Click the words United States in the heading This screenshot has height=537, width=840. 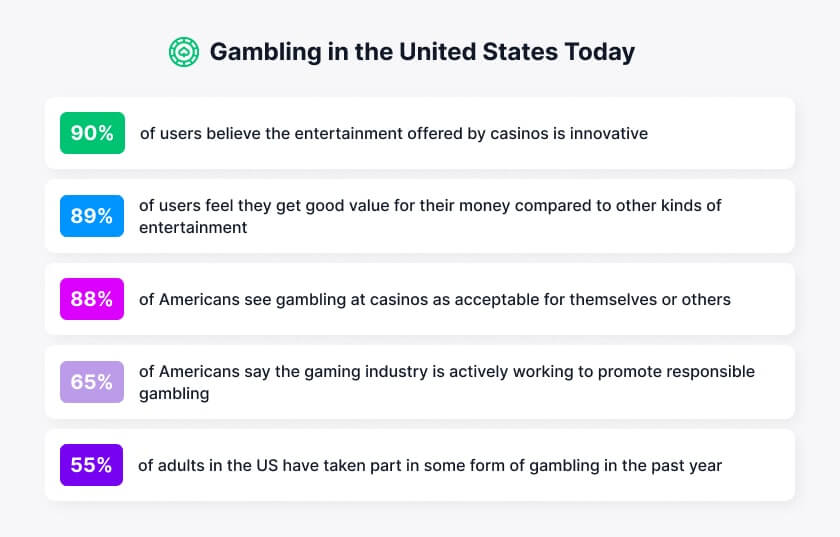478,52
